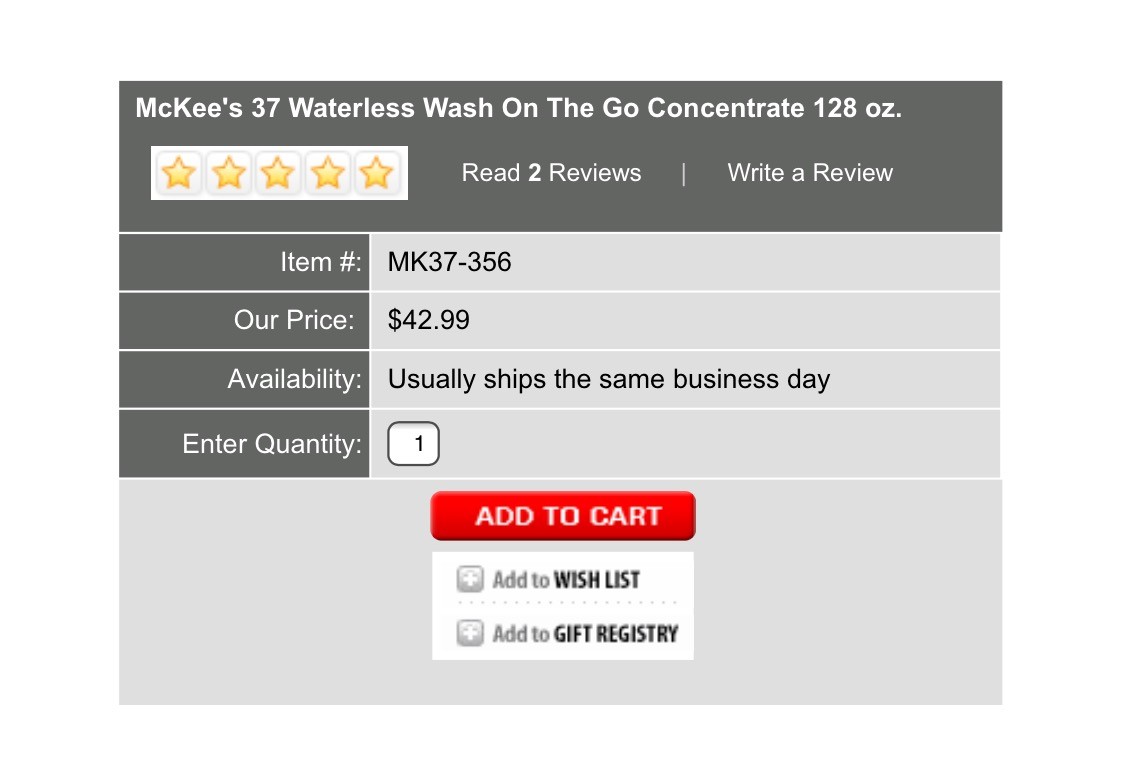Select Add to Wish List text
The height and width of the screenshot is (783, 1127).
click(566, 580)
